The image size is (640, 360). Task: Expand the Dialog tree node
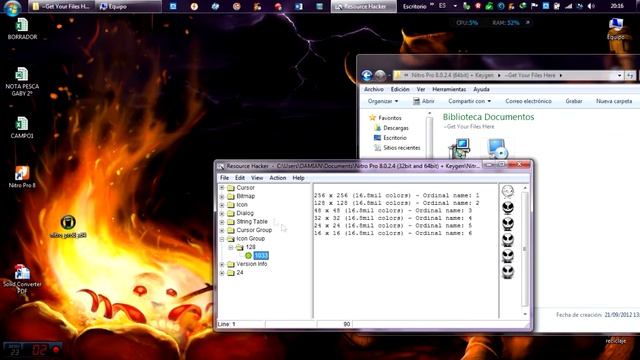[222, 213]
